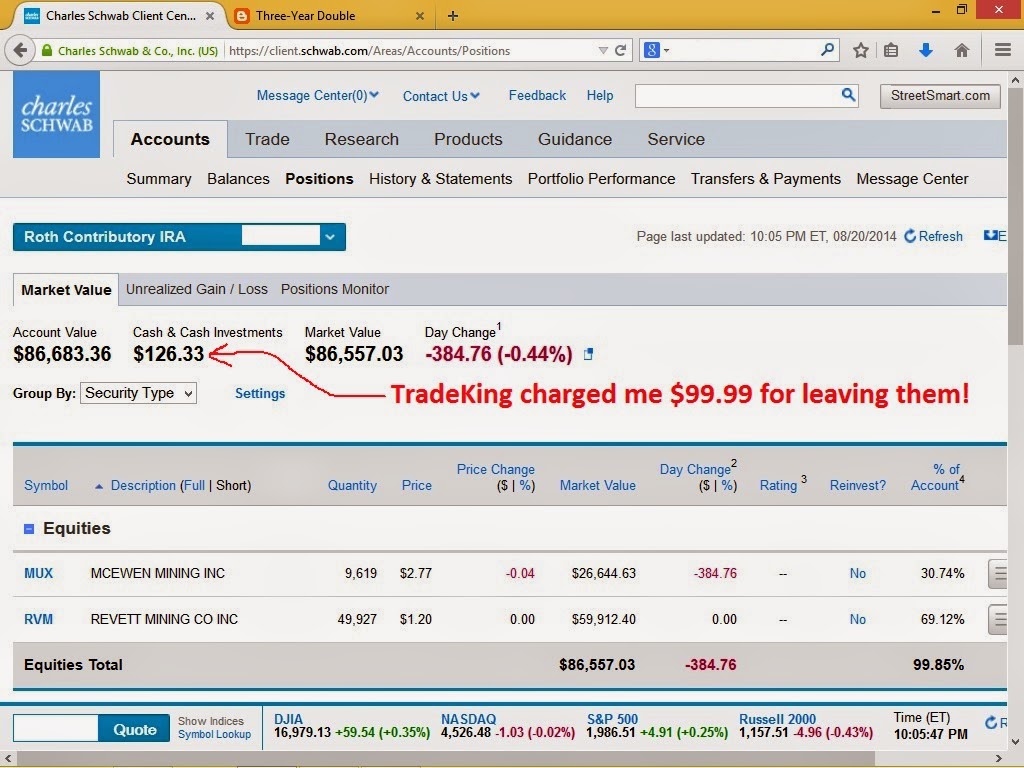The height and width of the screenshot is (768, 1024).
Task: Open the Products main tab
Action: pyautogui.click(x=468, y=139)
